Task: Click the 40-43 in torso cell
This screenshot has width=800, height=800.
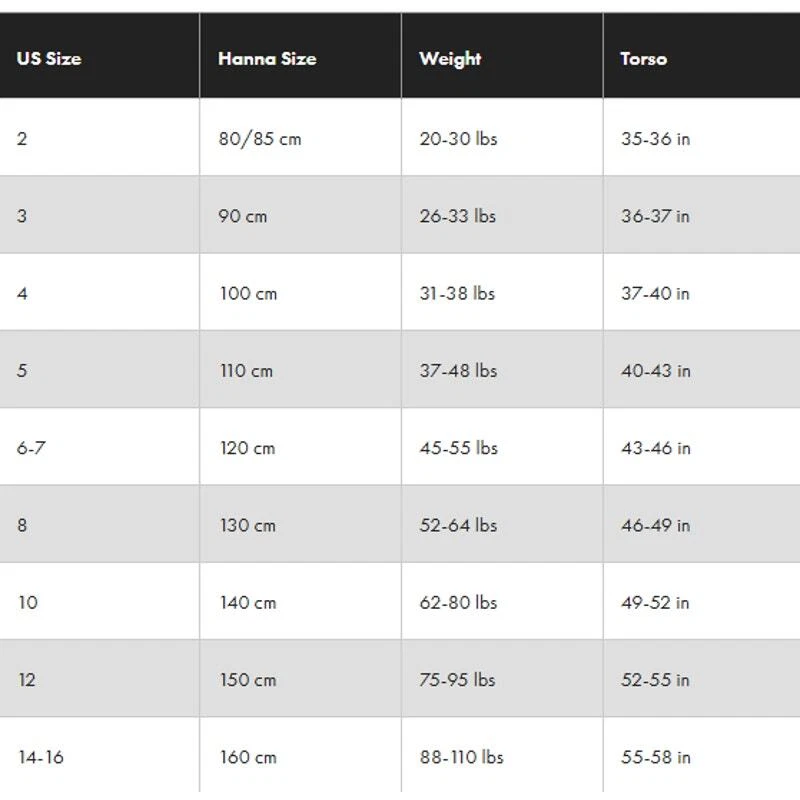Action: tap(655, 371)
